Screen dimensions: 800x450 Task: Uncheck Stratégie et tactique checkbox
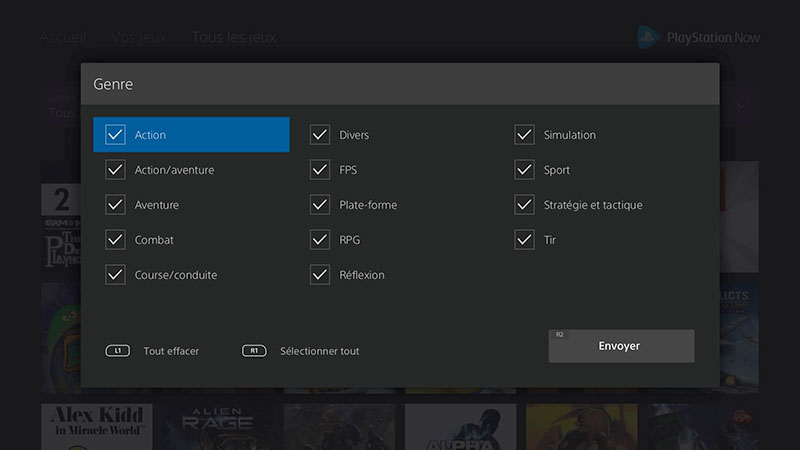pos(525,205)
